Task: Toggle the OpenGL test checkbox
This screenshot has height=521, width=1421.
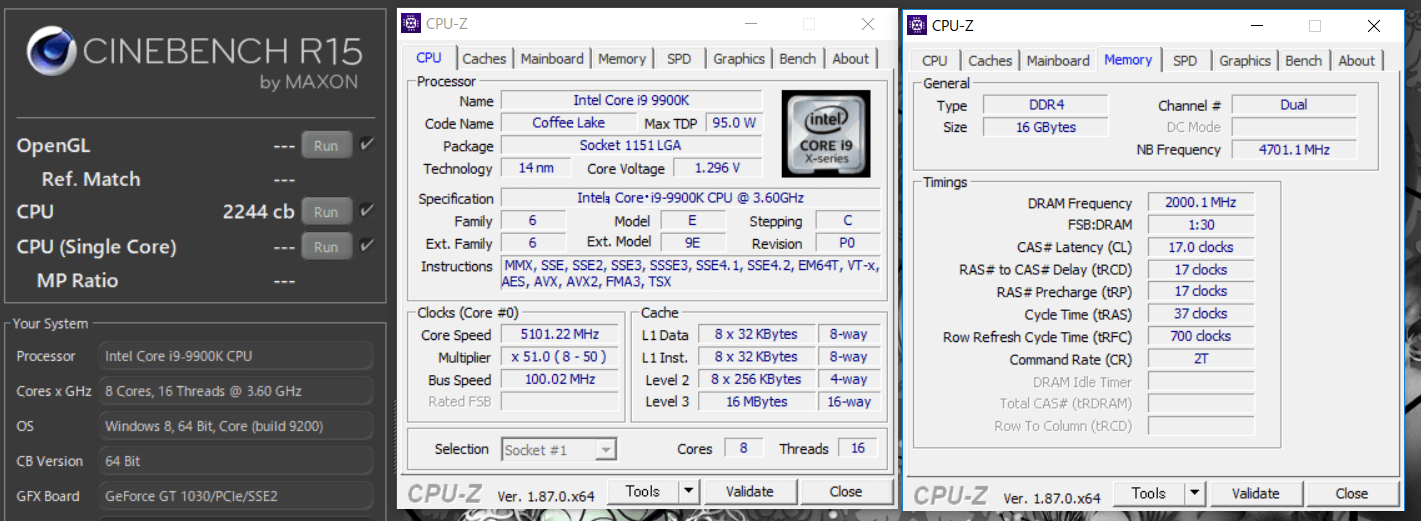Action: (367, 145)
